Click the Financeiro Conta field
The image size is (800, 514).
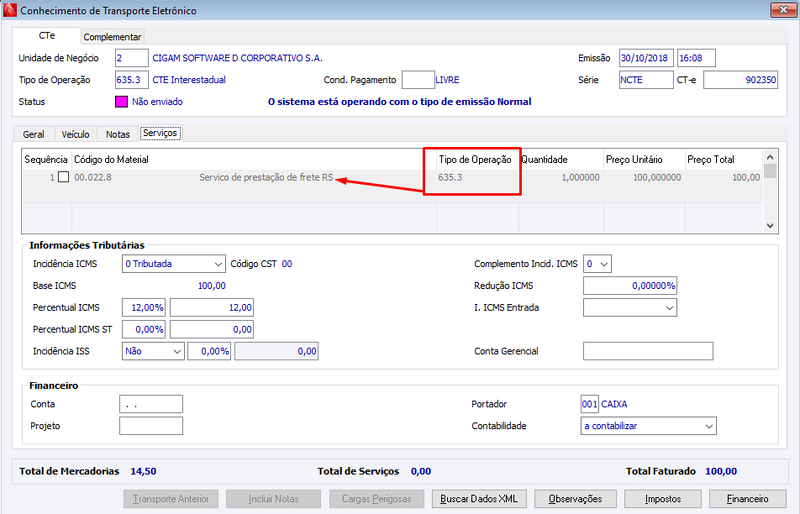[151, 404]
